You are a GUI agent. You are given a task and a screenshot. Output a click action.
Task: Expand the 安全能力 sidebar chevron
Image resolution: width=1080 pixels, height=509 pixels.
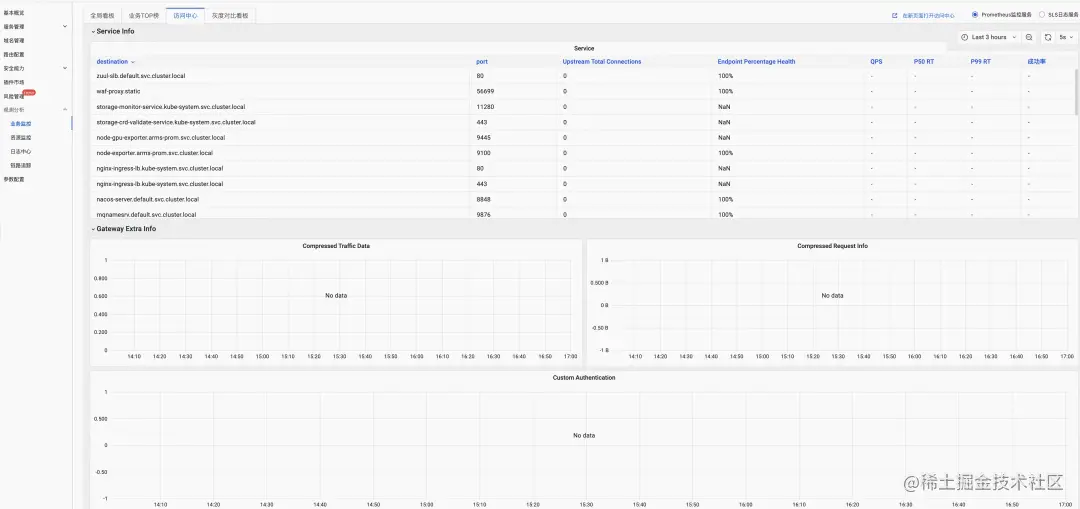65,68
